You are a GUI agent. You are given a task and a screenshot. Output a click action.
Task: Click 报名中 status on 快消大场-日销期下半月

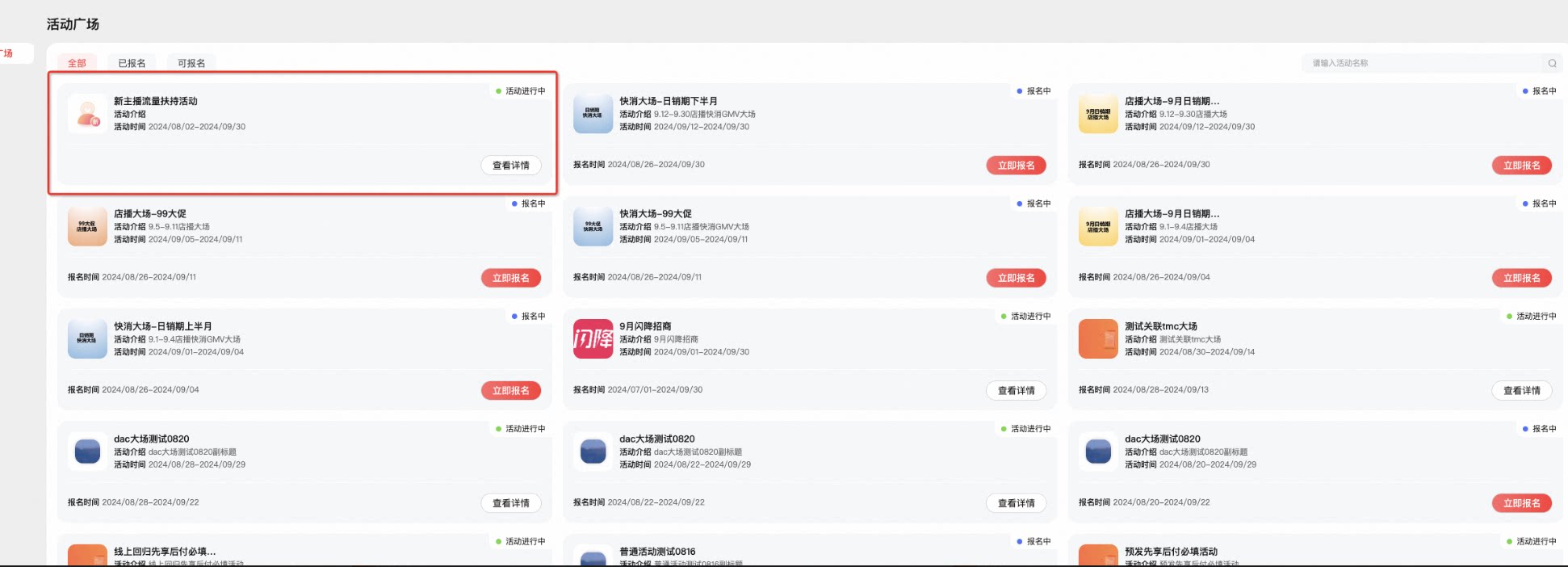(x=1033, y=91)
